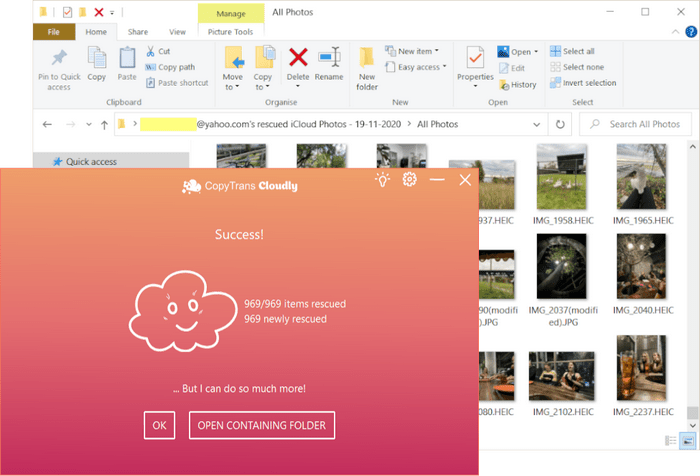Select Quick access in navigation pane
The height and width of the screenshot is (476, 700).
(91, 162)
